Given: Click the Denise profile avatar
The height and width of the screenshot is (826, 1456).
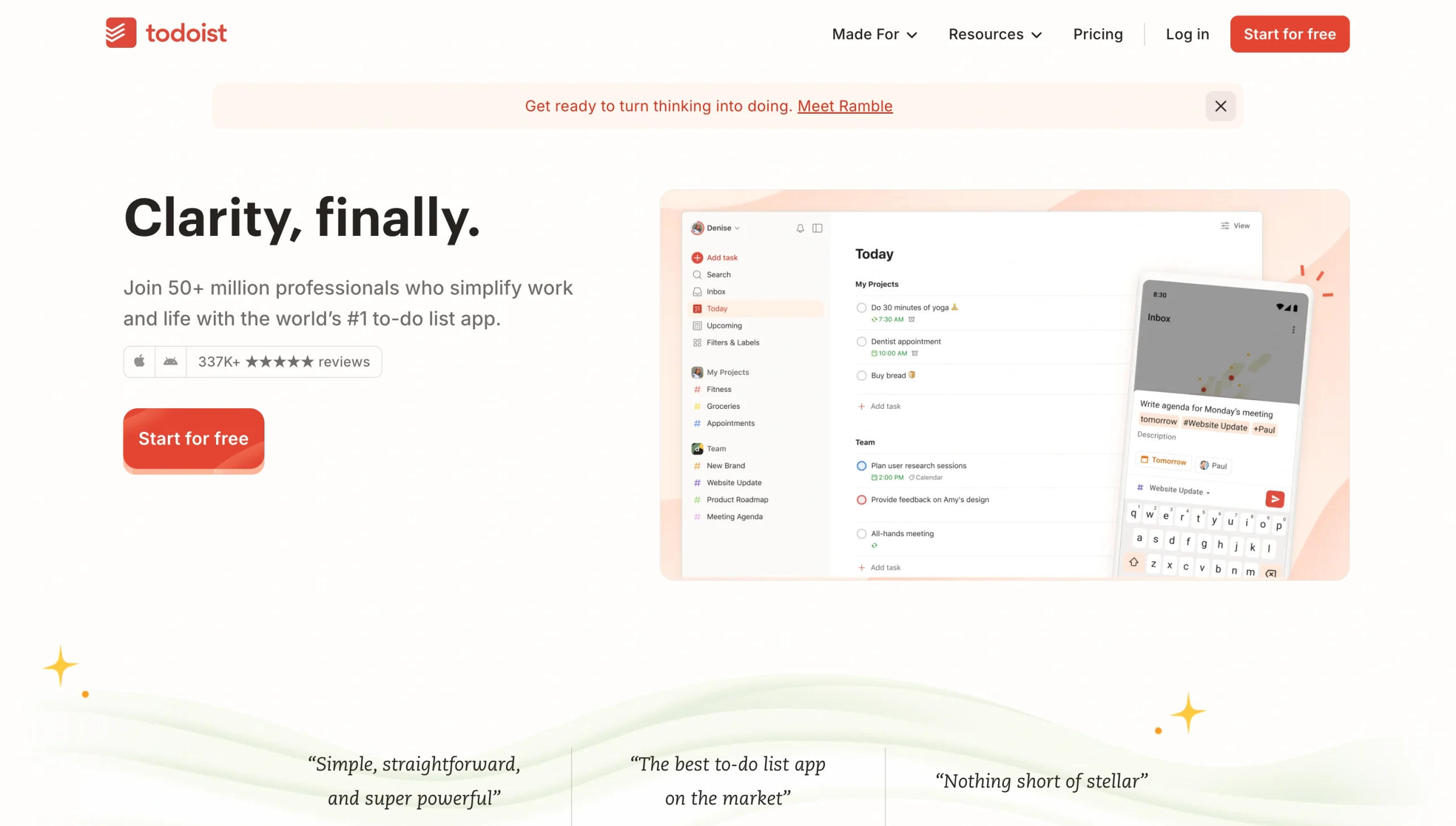Looking at the screenshot, I should click(x=697, y=228).
